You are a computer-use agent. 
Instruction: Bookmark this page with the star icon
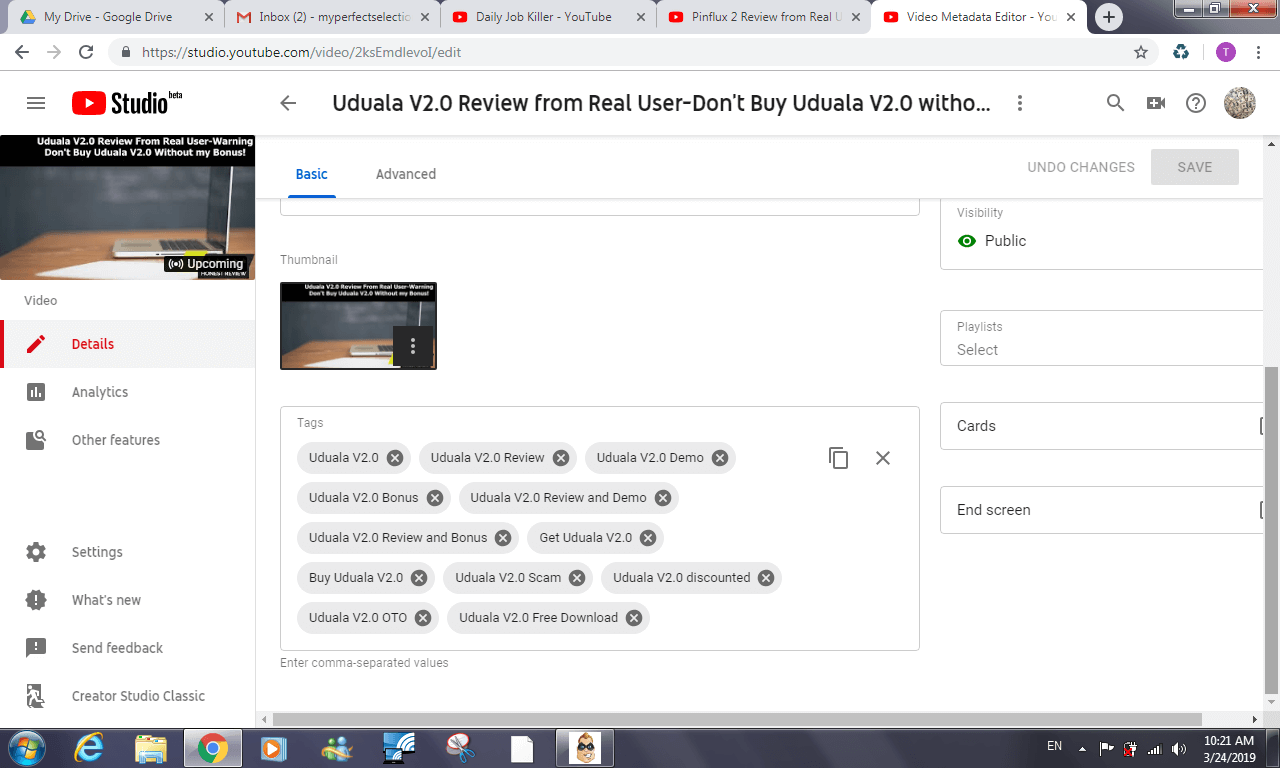1141,52
